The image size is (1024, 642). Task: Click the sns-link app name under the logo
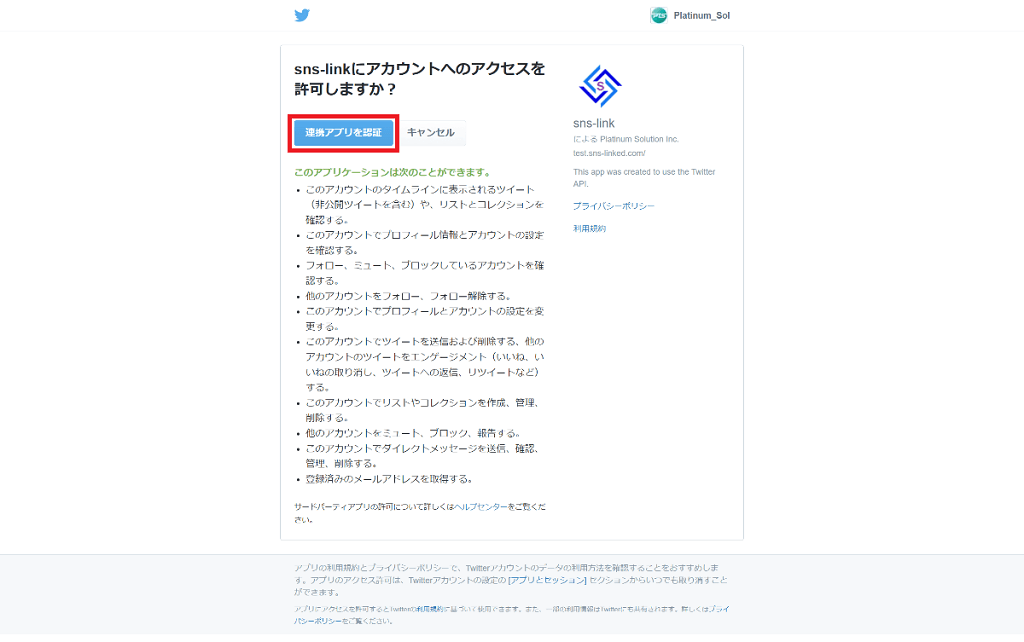click(x=594, y=123)
